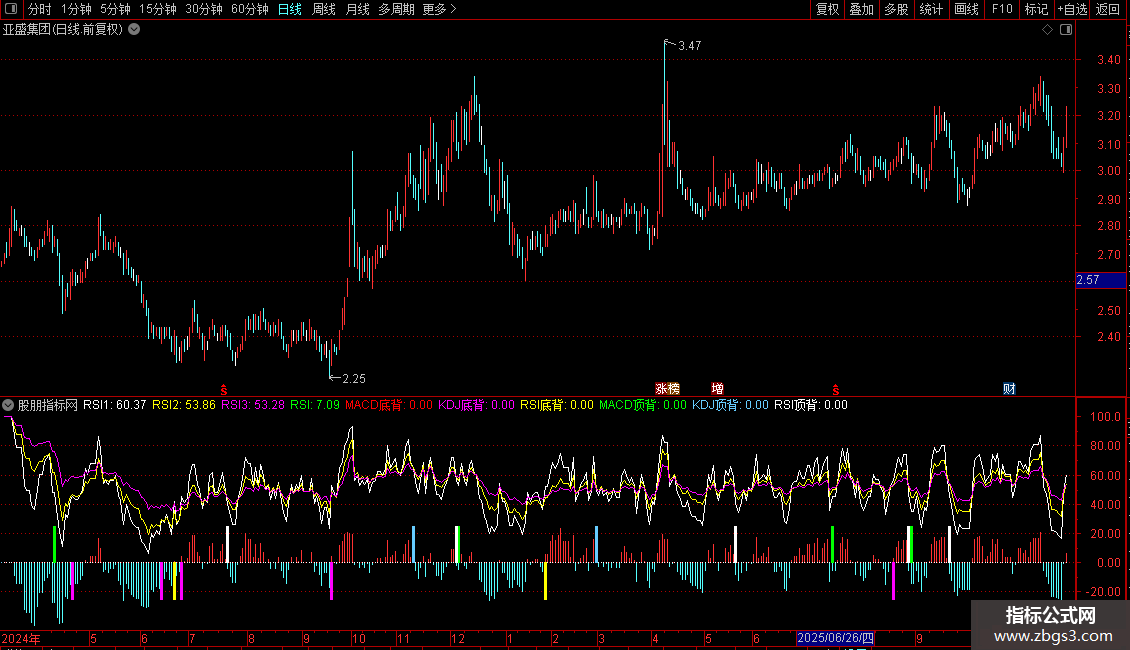The height and width of the screenshot is (650, 1130).
Task: Click the 2024年 label on time axis
Action: (x=21, y=638)
